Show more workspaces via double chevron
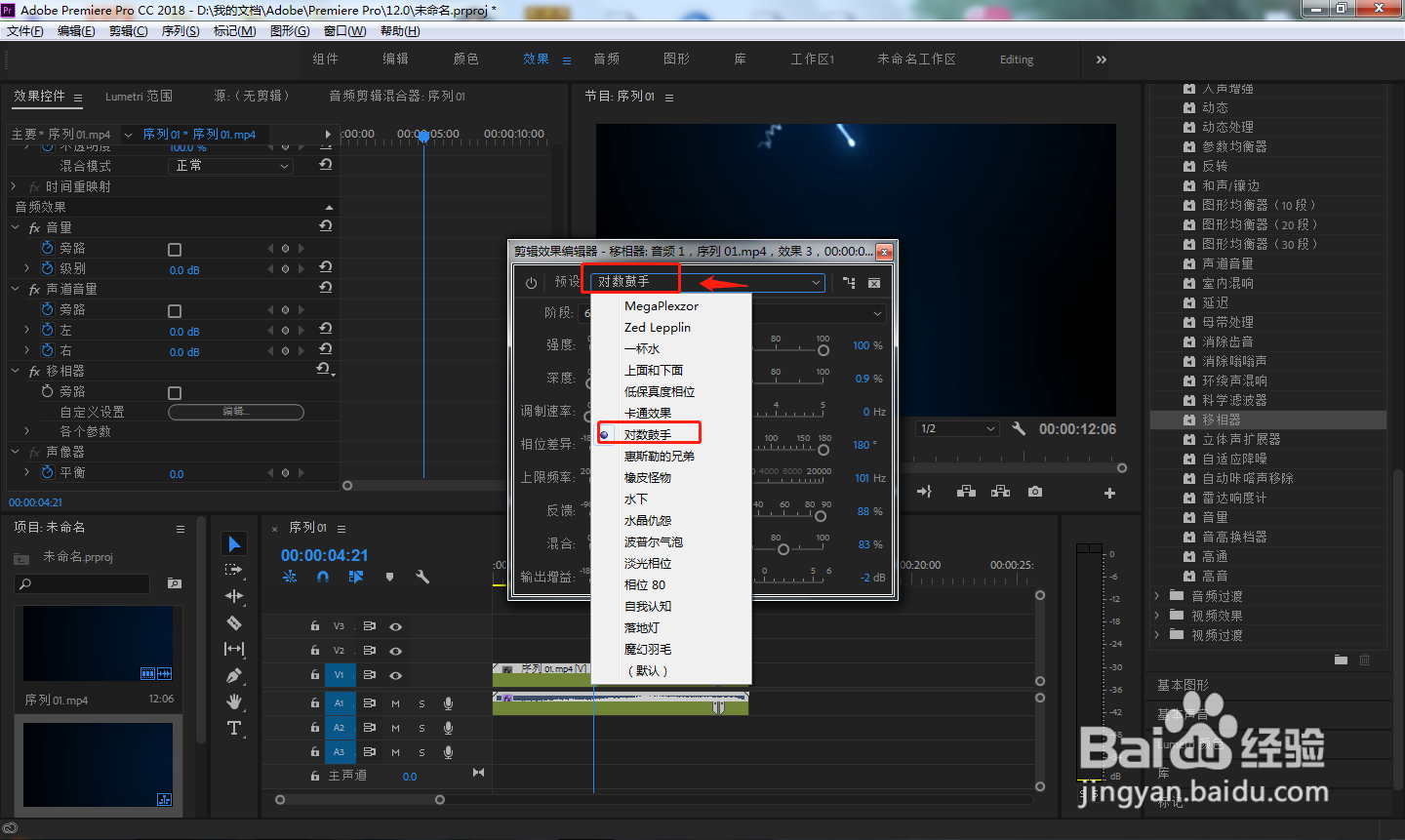This screenshot has width=1405, height=840. [x=1102, y=60]
